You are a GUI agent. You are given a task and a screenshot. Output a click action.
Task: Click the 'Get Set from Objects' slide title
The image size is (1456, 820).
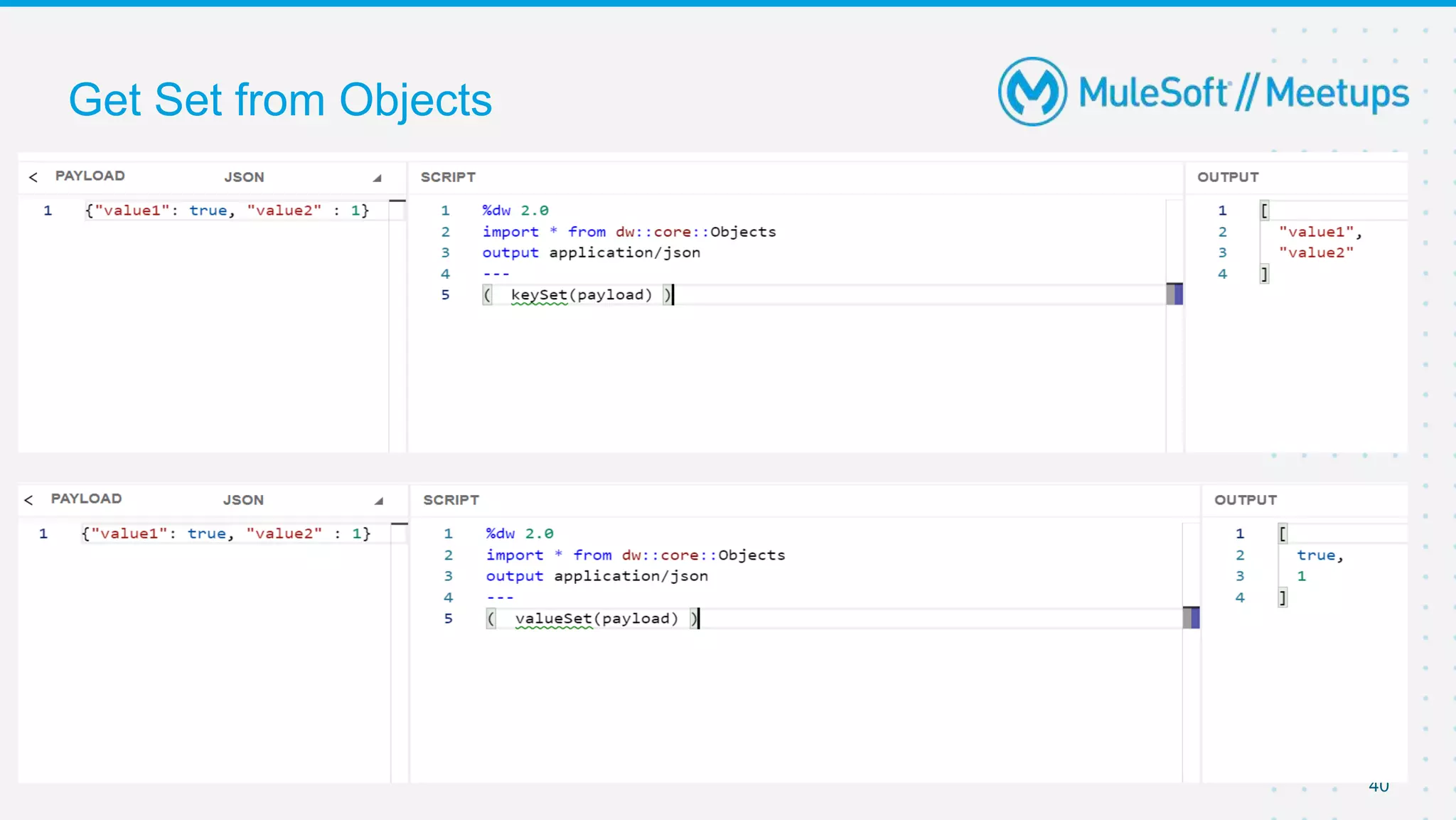tap(280, 100)
